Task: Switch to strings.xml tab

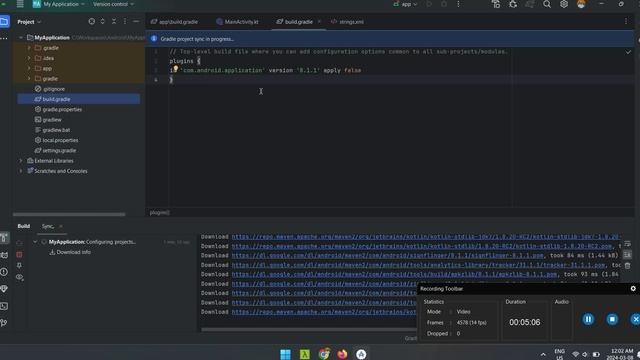Action: (x=347, y=22)
